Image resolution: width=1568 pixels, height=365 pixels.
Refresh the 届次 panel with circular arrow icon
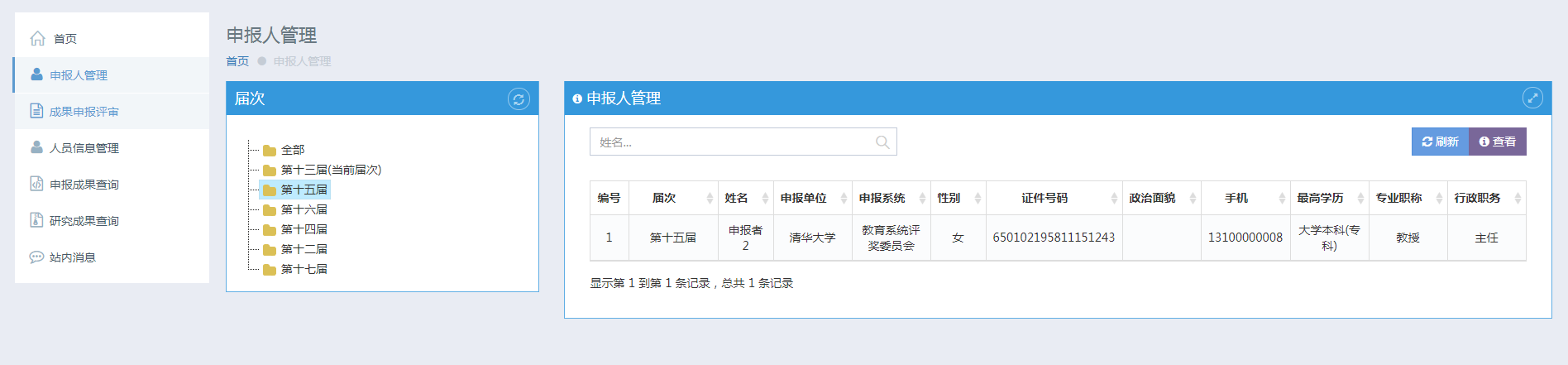(519, 99)
